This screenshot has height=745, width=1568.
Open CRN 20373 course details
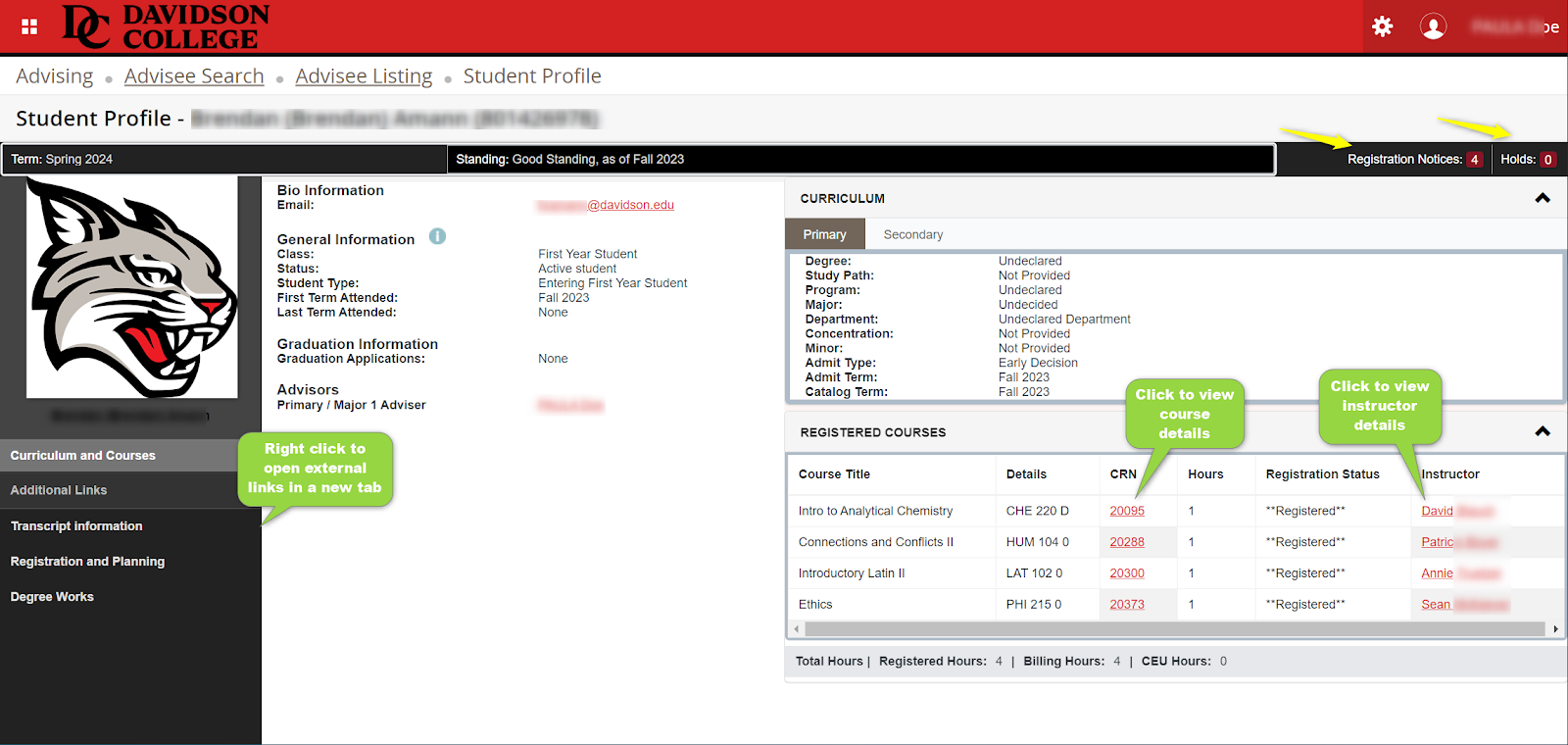tap(1127, 605)
